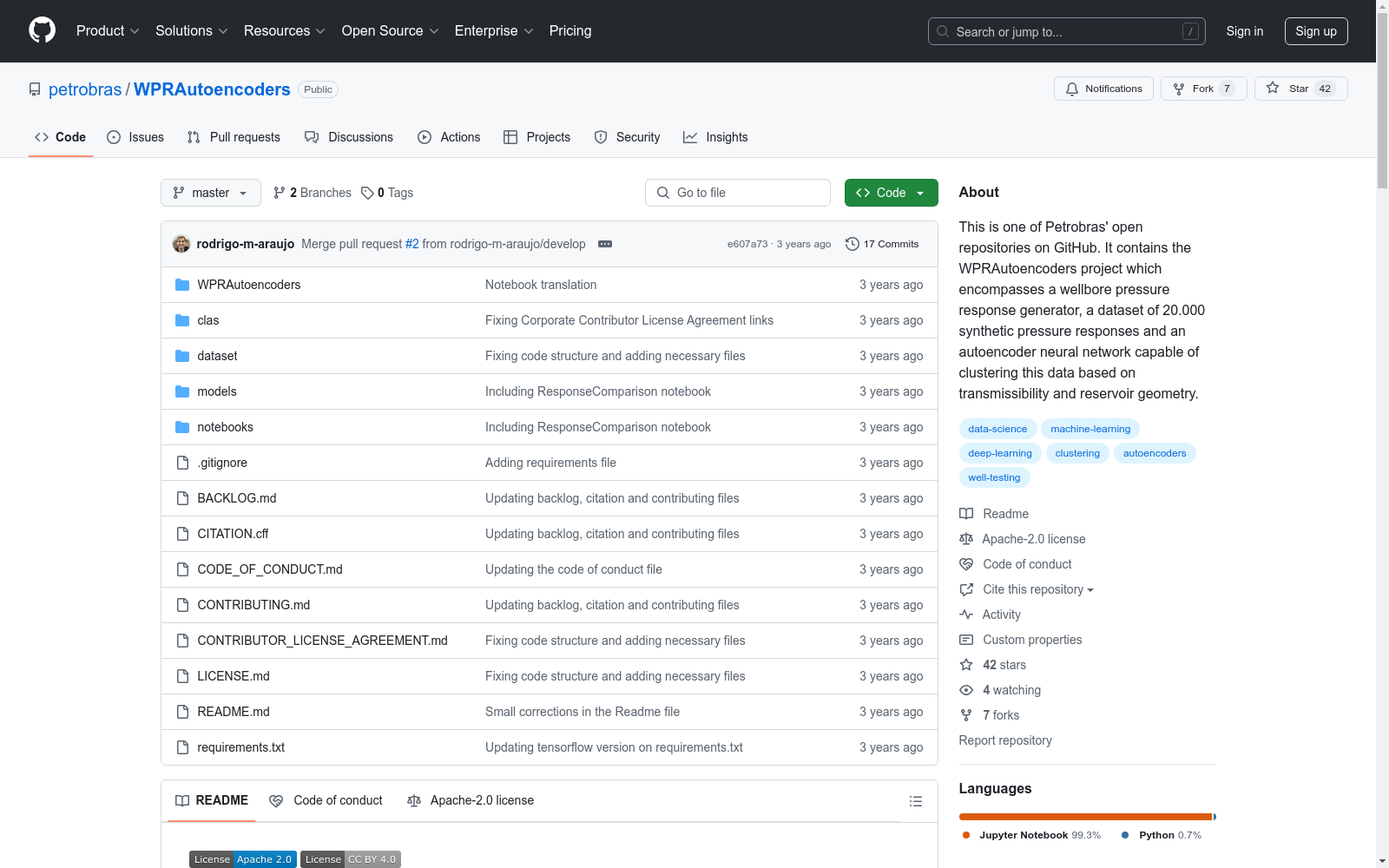1389x868 pixels.
Task: Expand the Enterprise menu
Action: [493, 30]
